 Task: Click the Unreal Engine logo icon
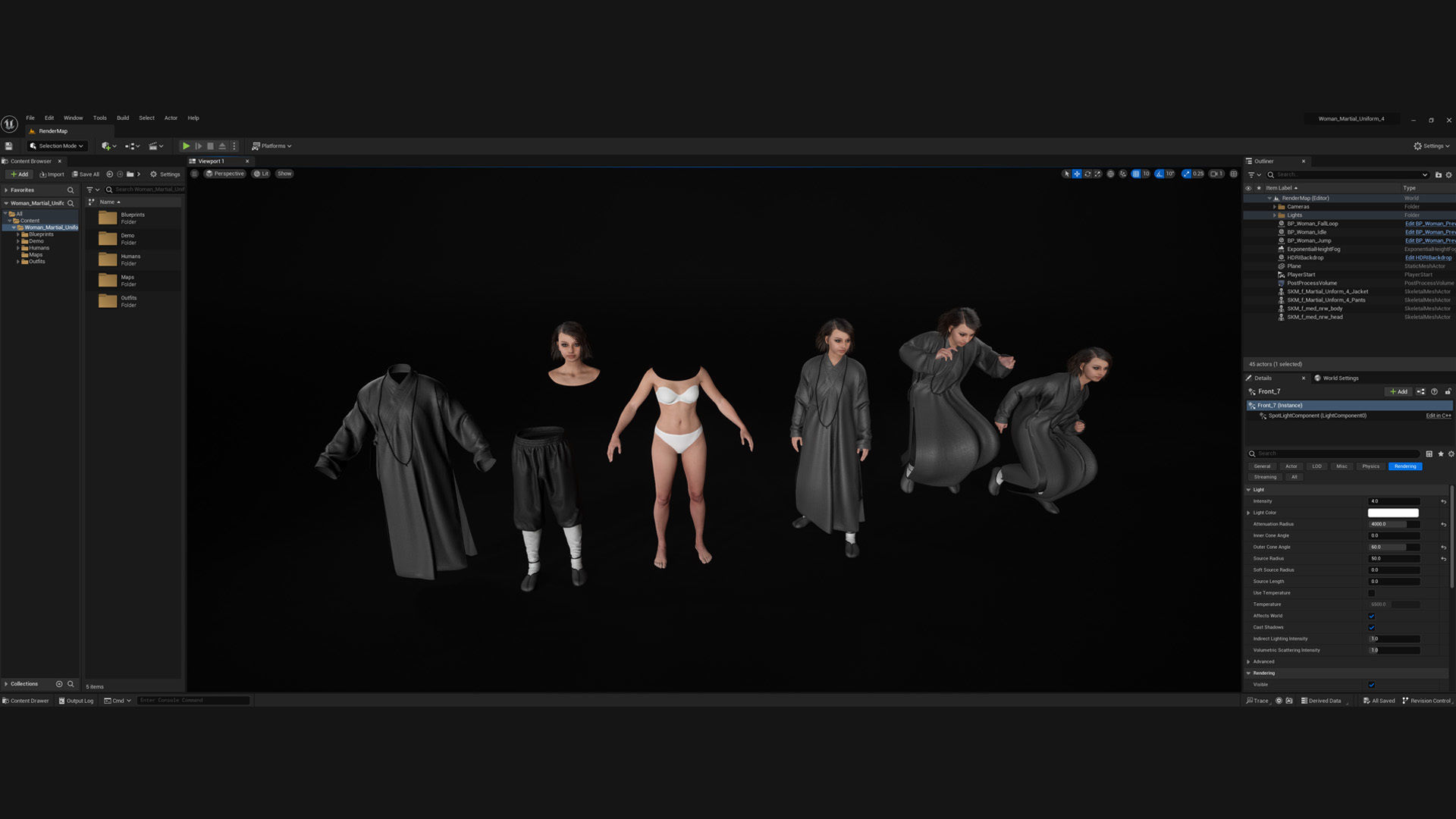(x=9, y=124)
